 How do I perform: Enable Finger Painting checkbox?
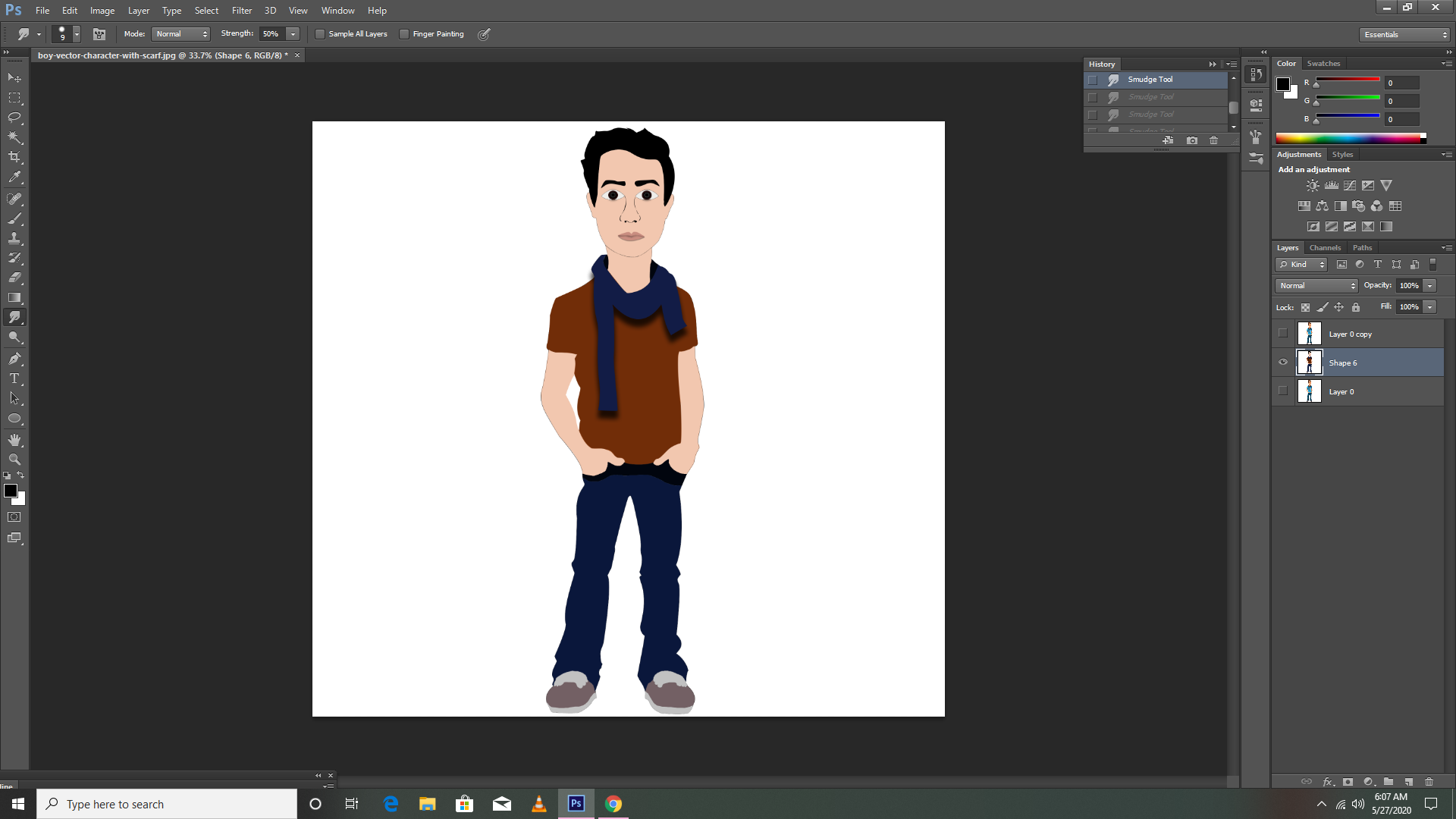[404, 34]
